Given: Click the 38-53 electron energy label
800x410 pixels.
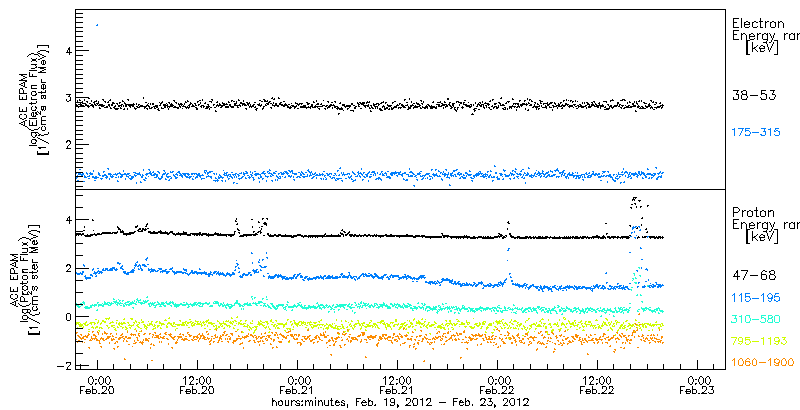Looking at the screenshot, I should point(754,95).
